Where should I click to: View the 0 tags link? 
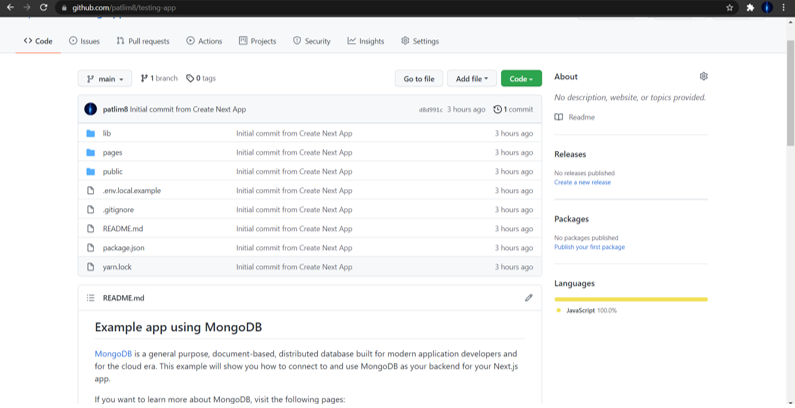[201, 78]
